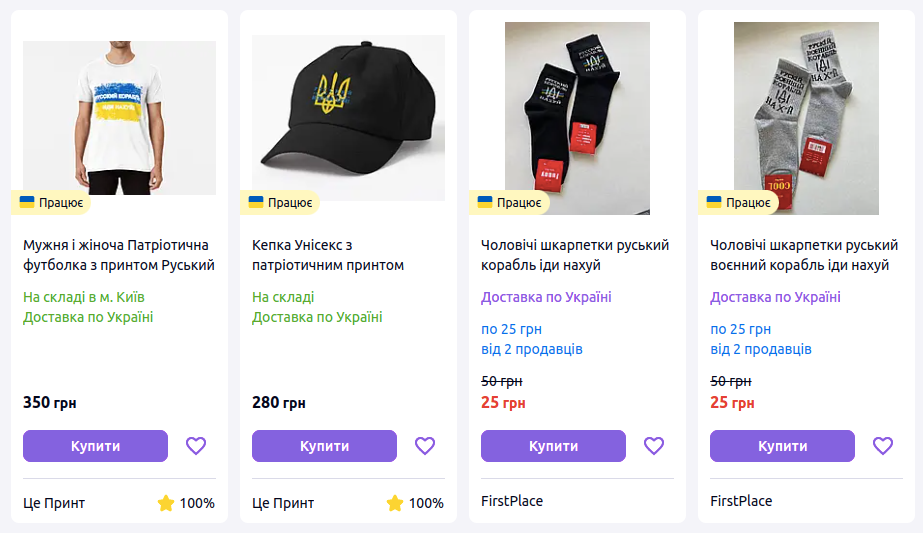Click the star rating for the T-shirt seller
This screenshot has width=923, height=533.
pos(166,503)
